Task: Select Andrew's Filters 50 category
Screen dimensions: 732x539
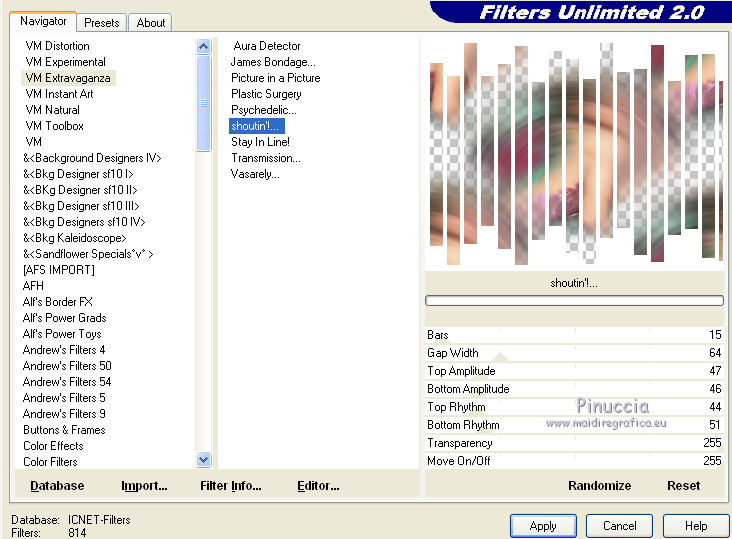Action: (x=67, y=365)
